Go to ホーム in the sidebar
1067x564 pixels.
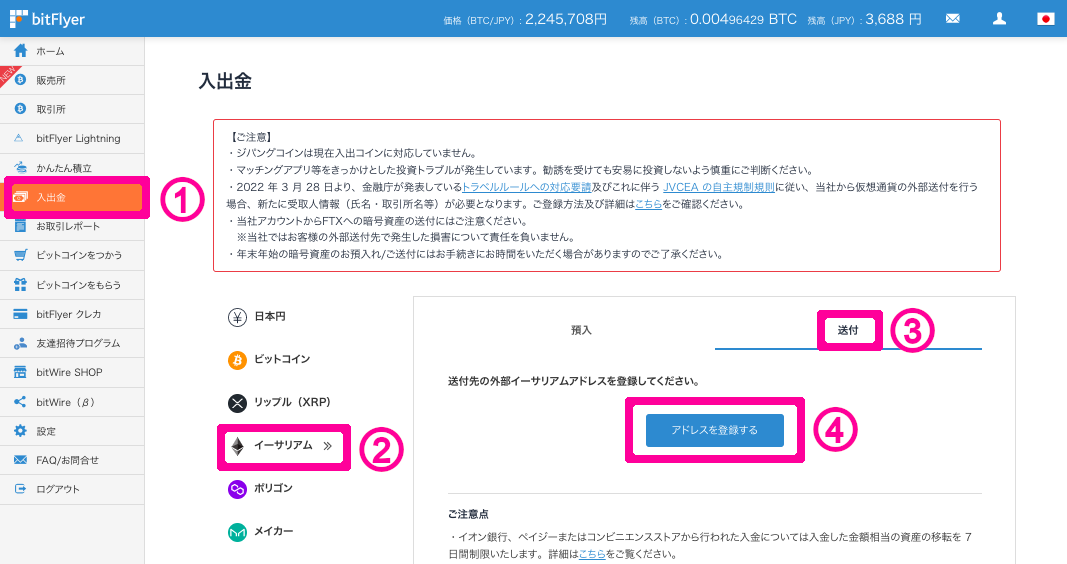coord(72,51)
